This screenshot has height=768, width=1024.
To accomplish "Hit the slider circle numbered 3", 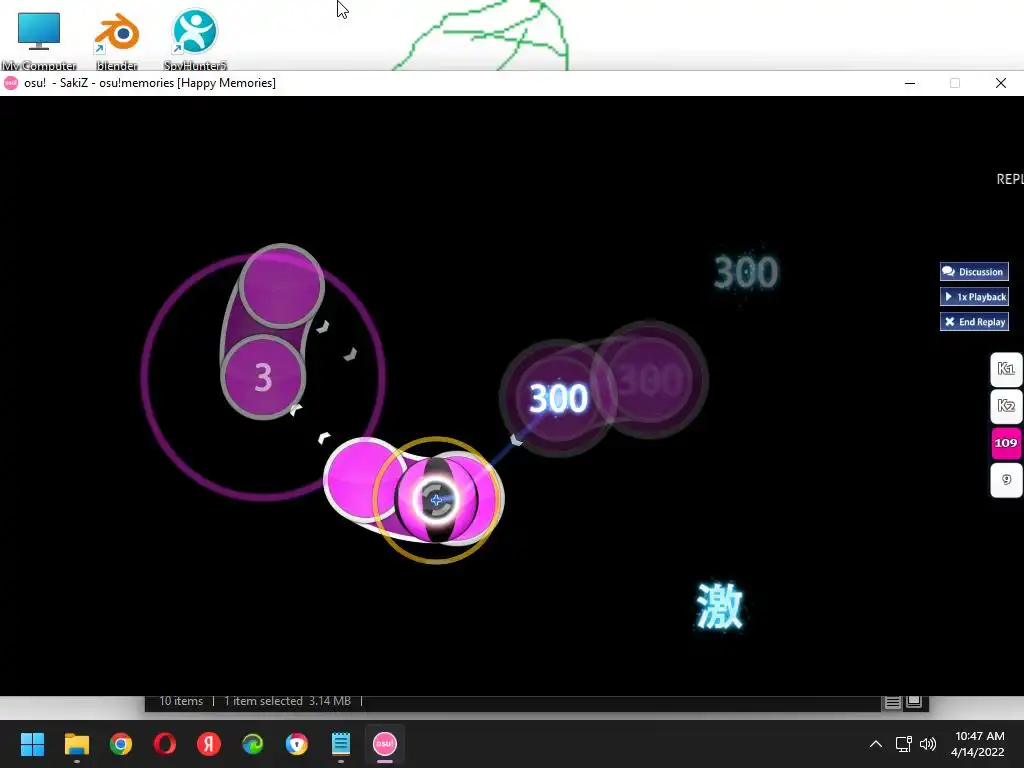I will [x=263, y=377].
